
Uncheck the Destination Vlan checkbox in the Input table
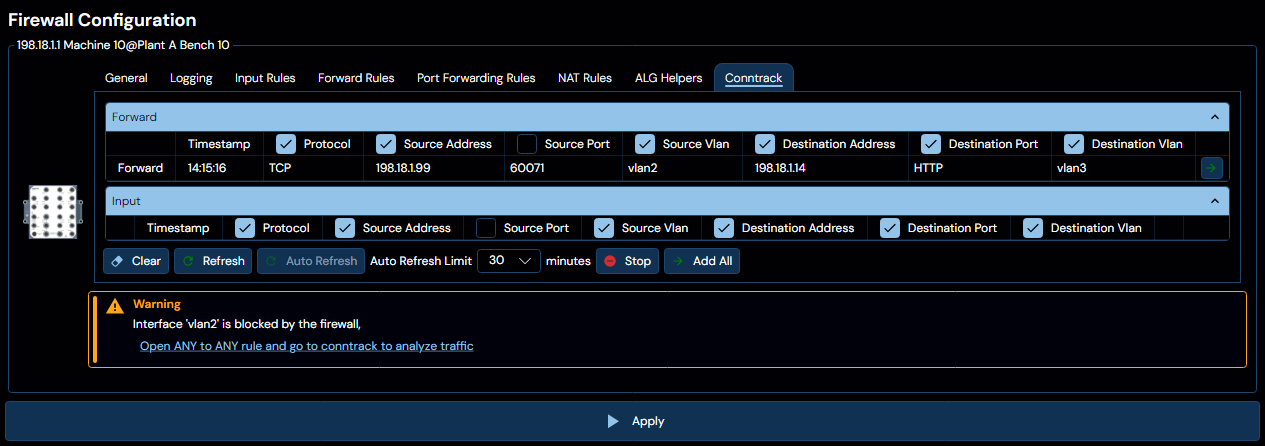click(1033, 227)
